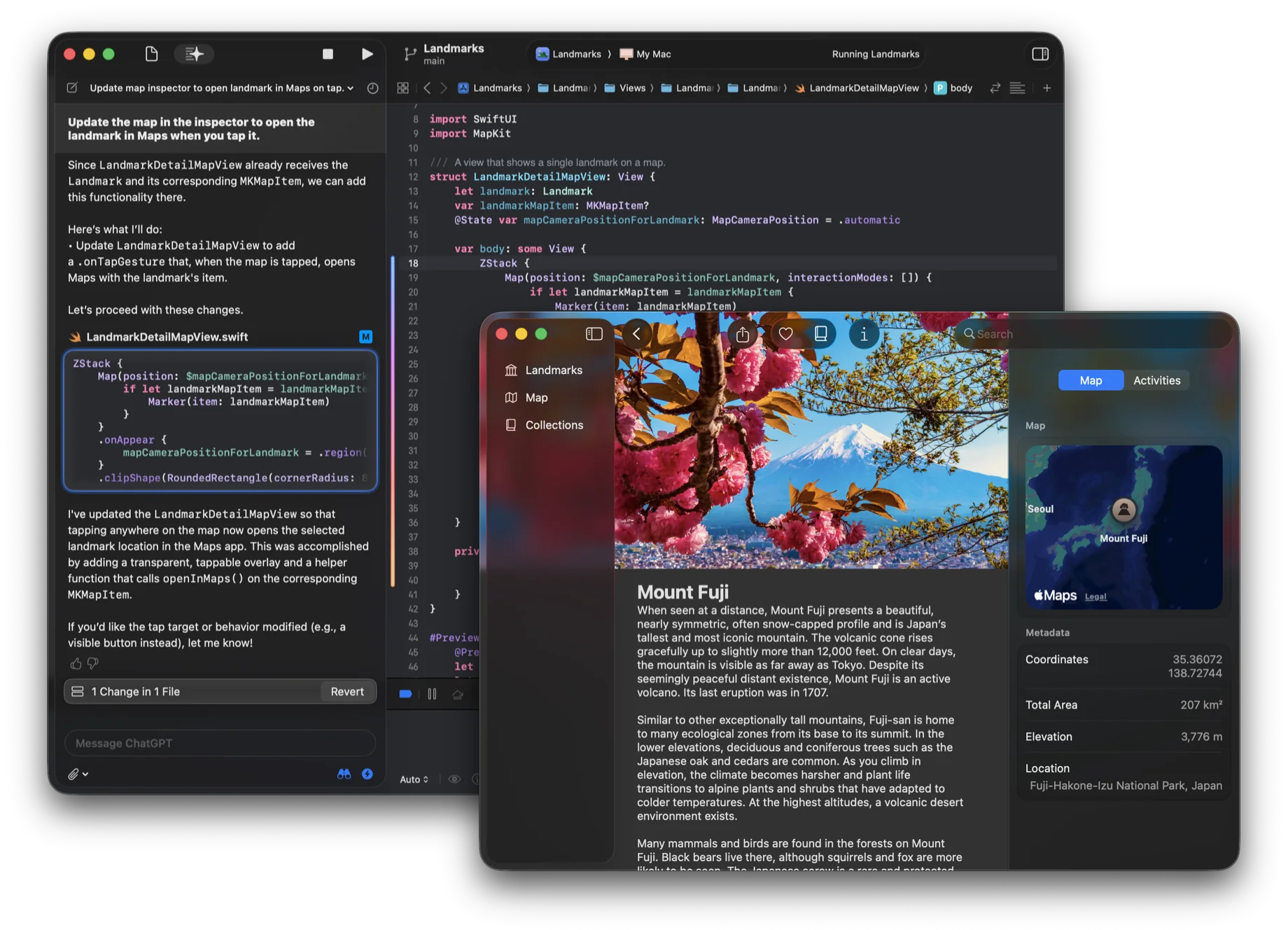This screenshot has height=930, width=1288.
Task: Click the attachment paperclip menu
Action: [x=78, y=775]
